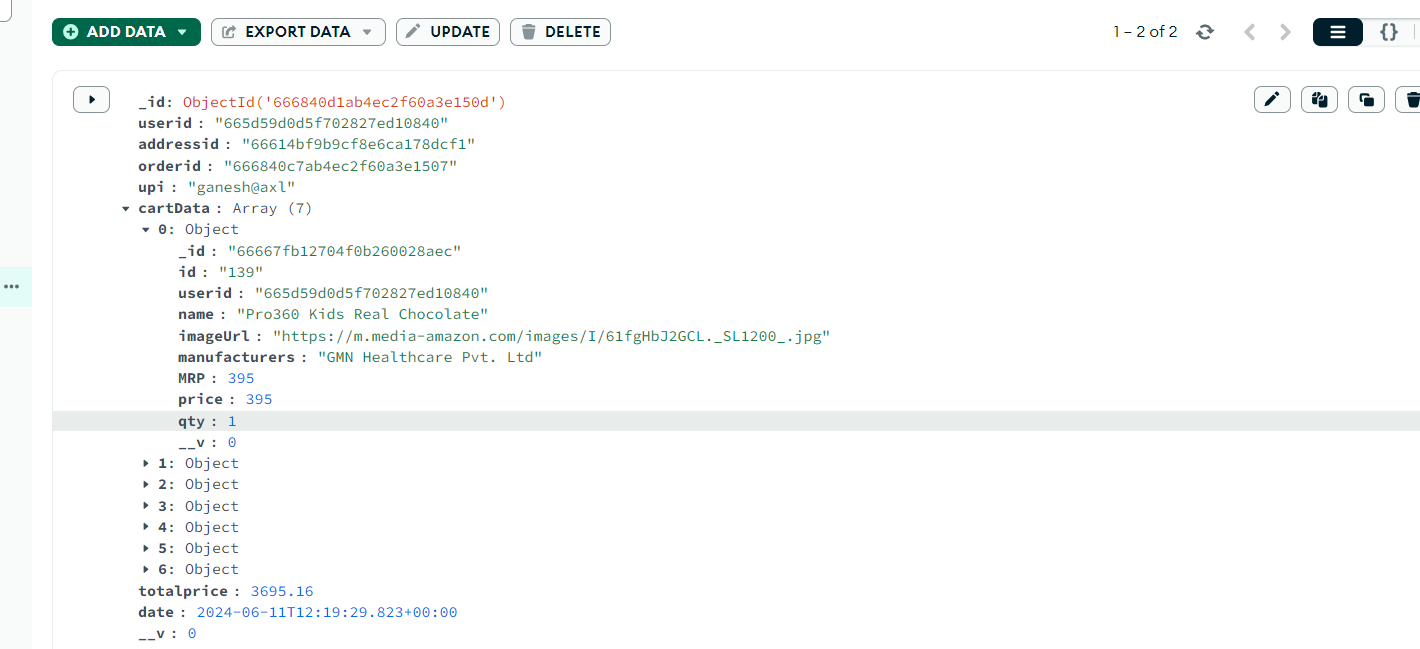Click the edit document pencil icon
Viewport: 1420px width, 649px height.
[1272, 99]
